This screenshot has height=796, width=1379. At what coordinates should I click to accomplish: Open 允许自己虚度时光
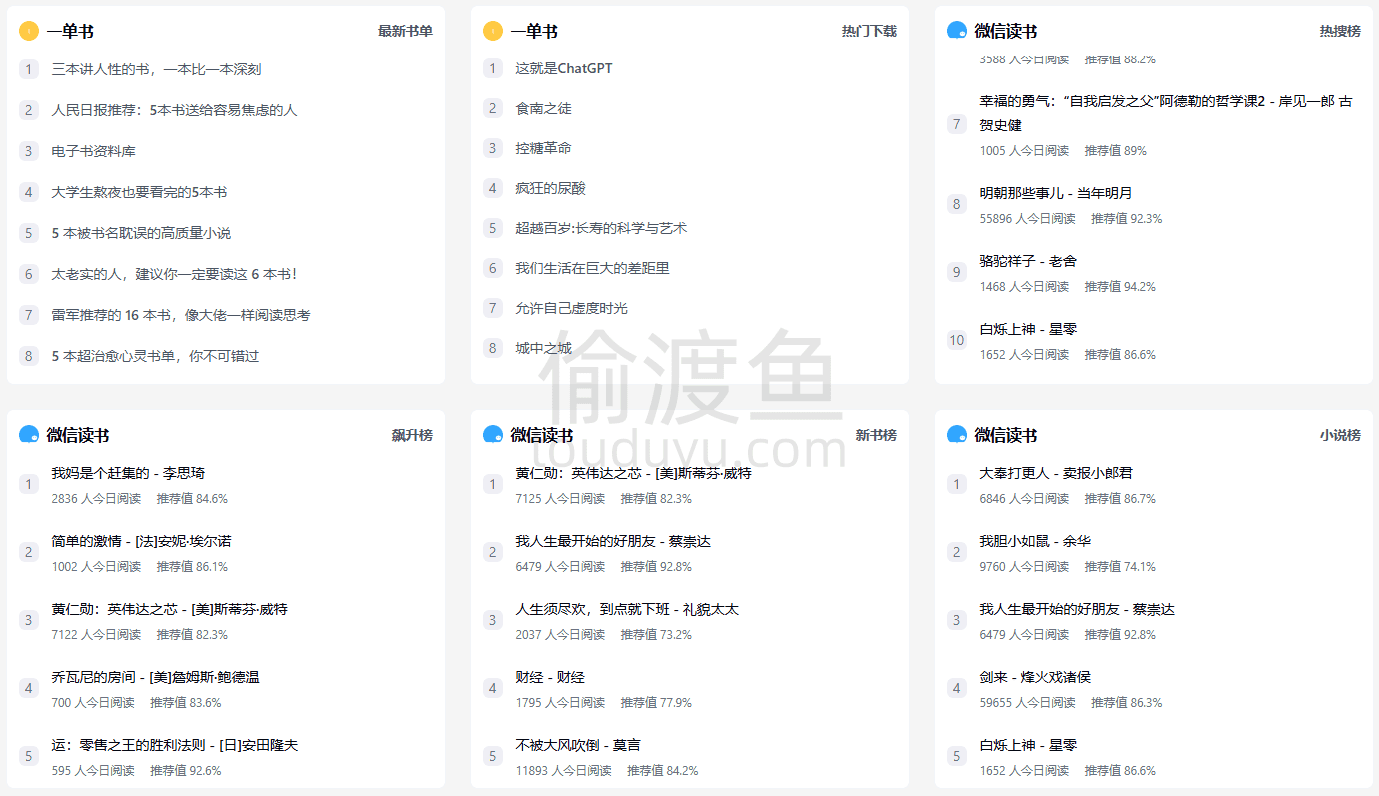[x=571, y=308]
